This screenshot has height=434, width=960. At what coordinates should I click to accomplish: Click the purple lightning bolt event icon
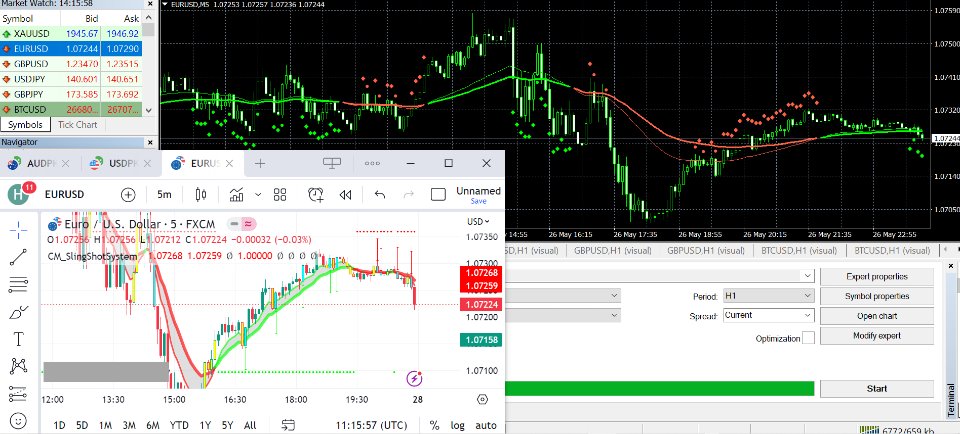[x=414, y=379]
